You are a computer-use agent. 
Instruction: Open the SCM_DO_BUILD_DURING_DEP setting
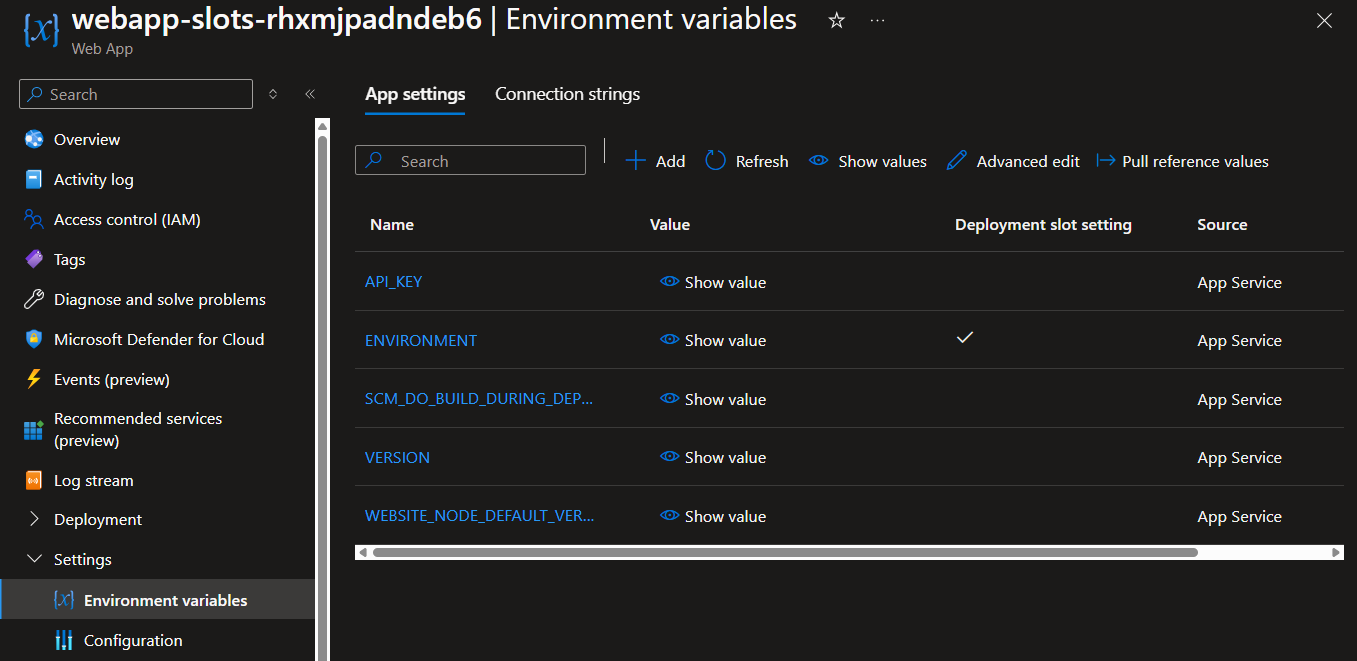(479, 398)
